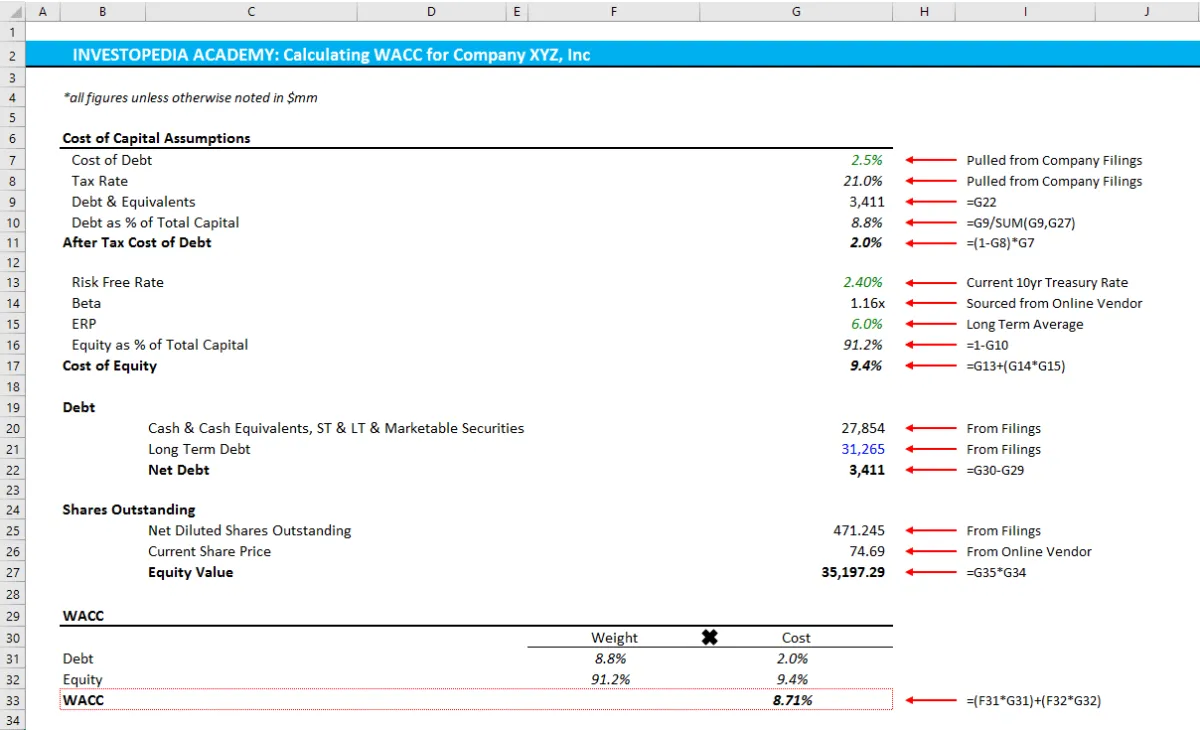The height and width of the screenshot is (730, 1200).
Task: Select row 12 header
Action: [12, 262]
